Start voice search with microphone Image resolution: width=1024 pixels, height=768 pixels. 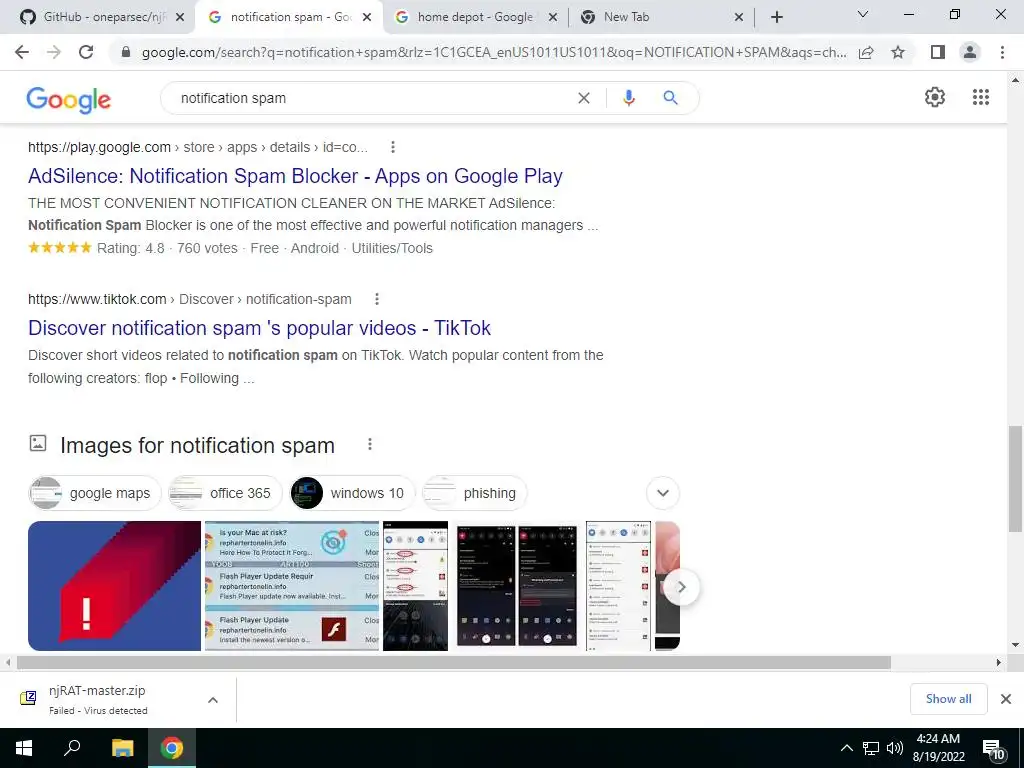[628, 98]
